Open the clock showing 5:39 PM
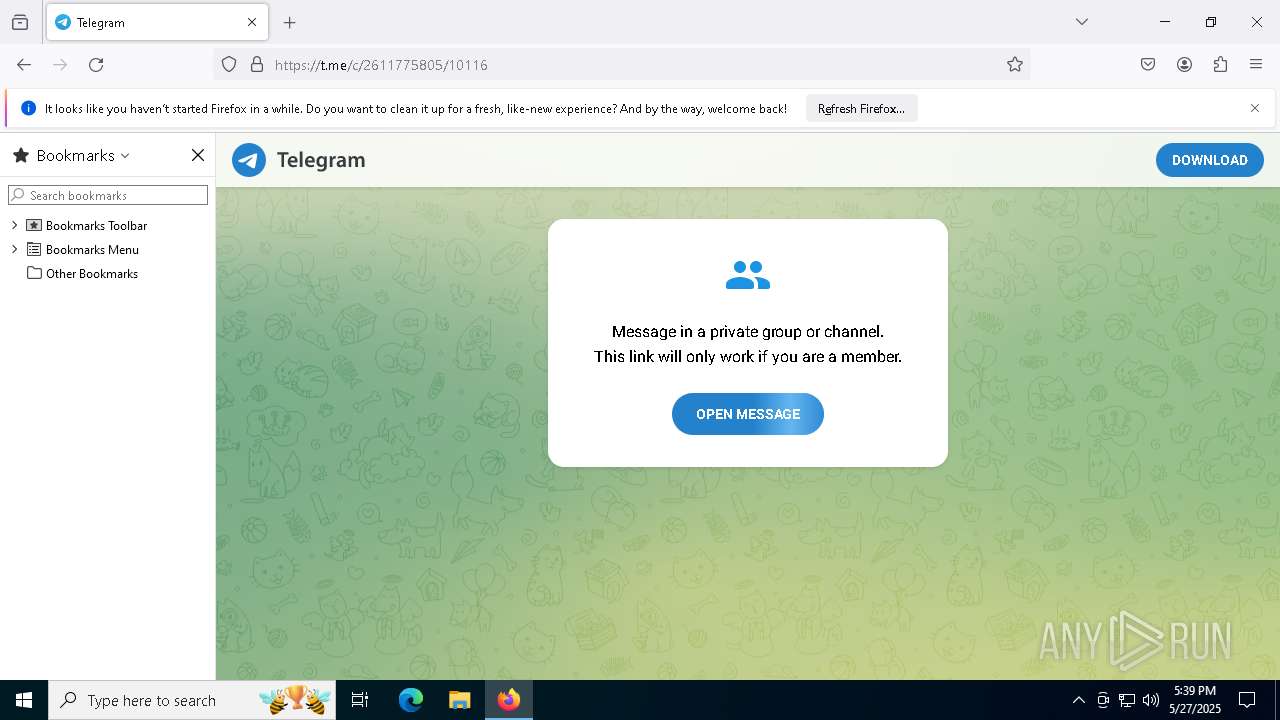This screenshot has height=720, width=1280. click(x=1195, y=700)
